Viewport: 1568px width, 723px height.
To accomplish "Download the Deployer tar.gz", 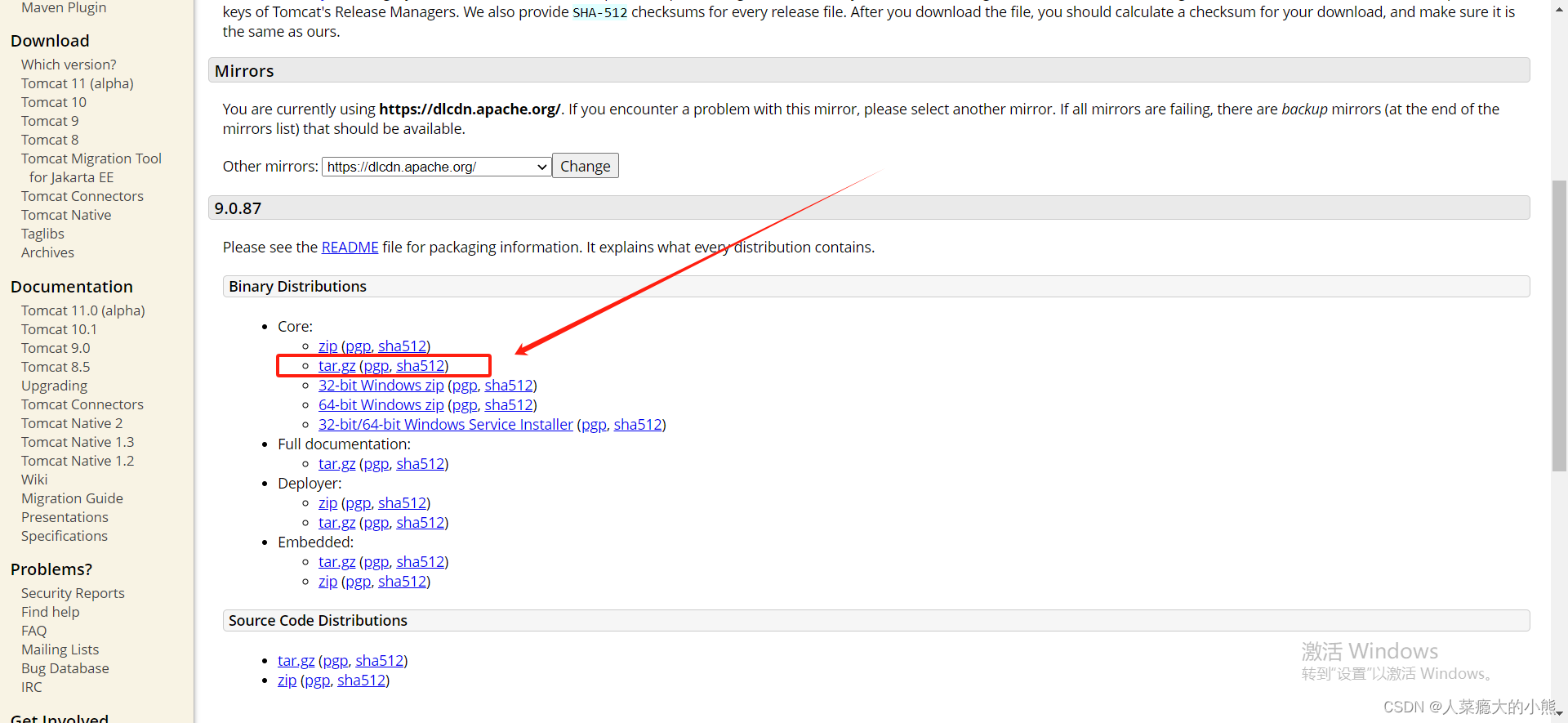I will coord(336,523).
